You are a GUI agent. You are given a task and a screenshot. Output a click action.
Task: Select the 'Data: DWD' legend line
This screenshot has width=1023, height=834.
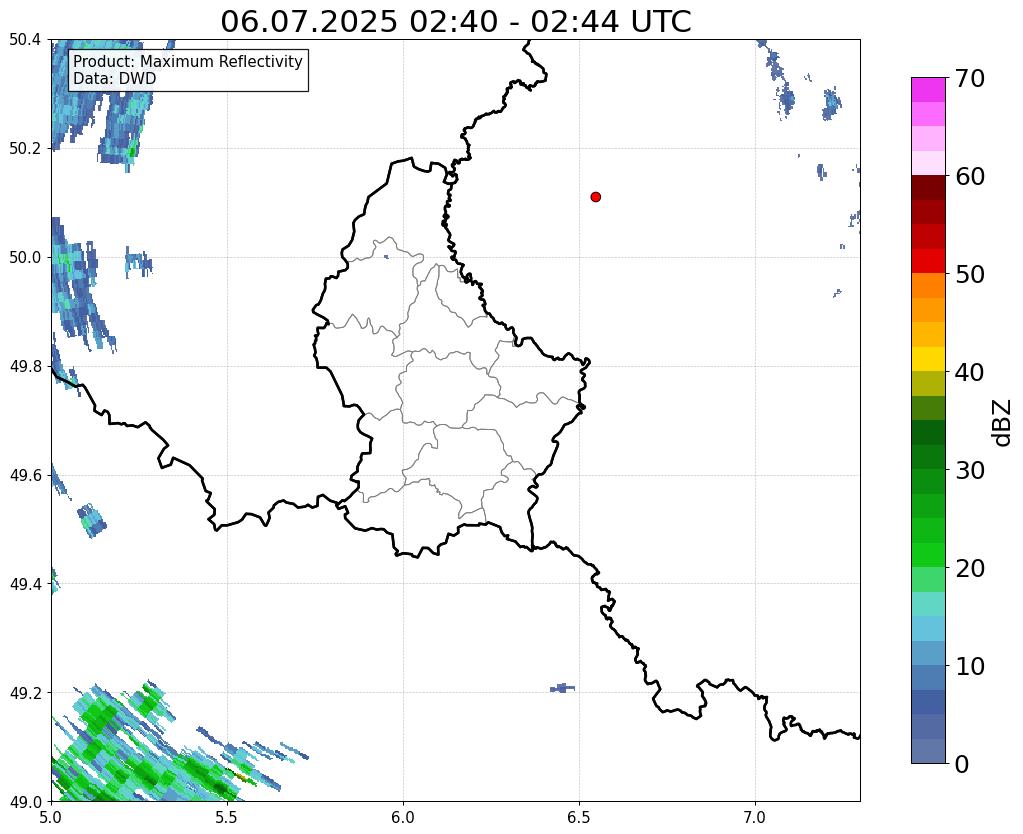(114, 79)
